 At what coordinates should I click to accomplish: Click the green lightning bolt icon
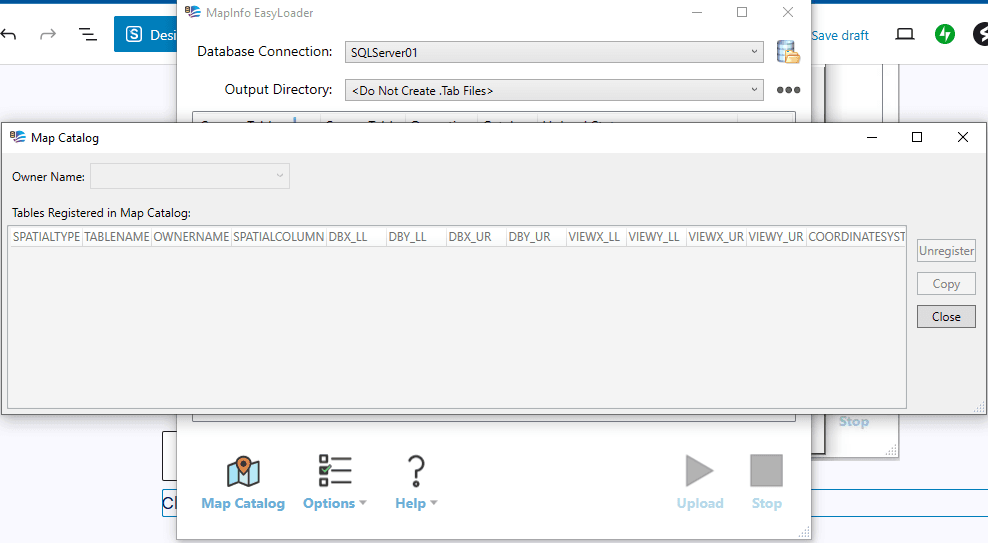(944, 34)
